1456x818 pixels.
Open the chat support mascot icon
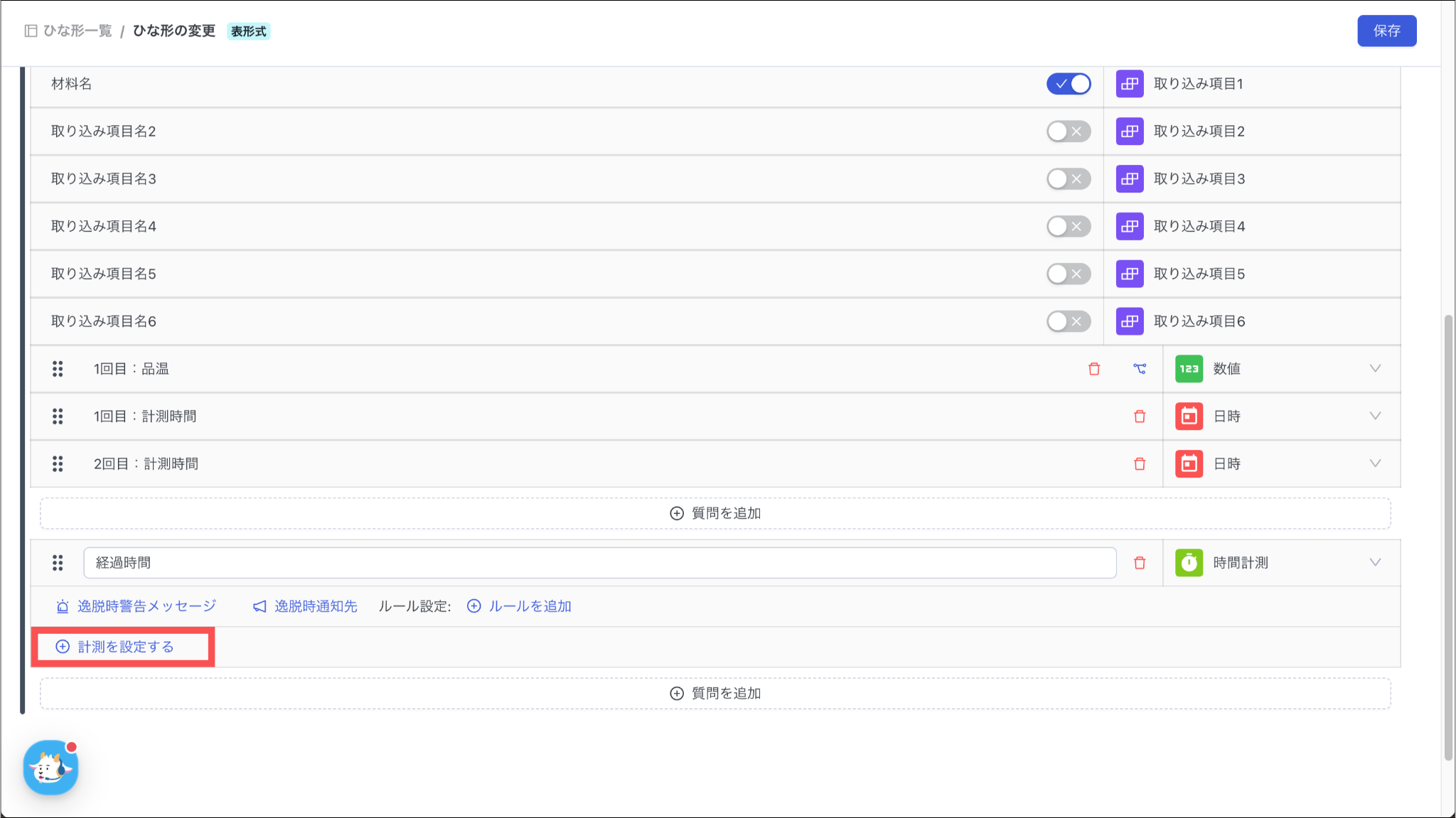click(x=50, y=768)
